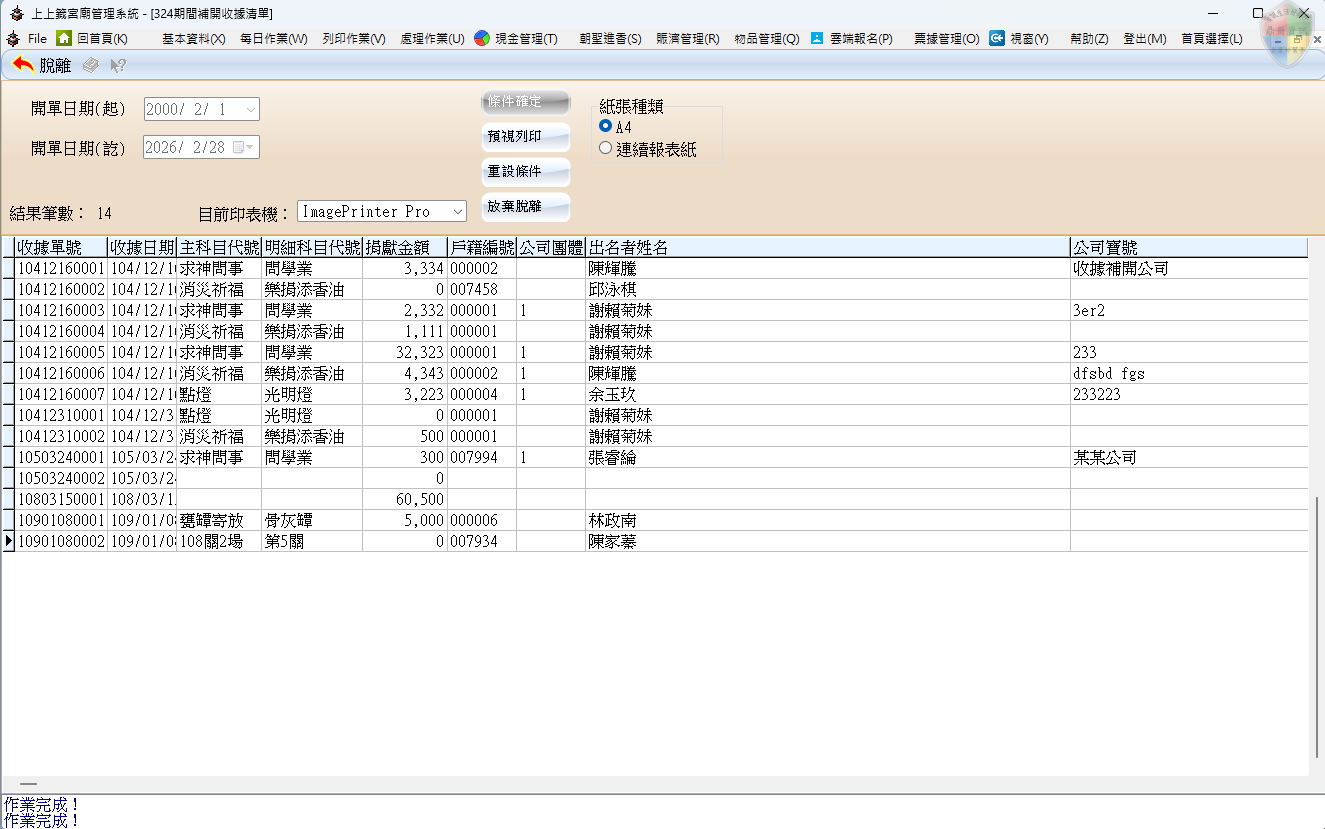Select the A4 paper type option

click(x=605, y=126)
